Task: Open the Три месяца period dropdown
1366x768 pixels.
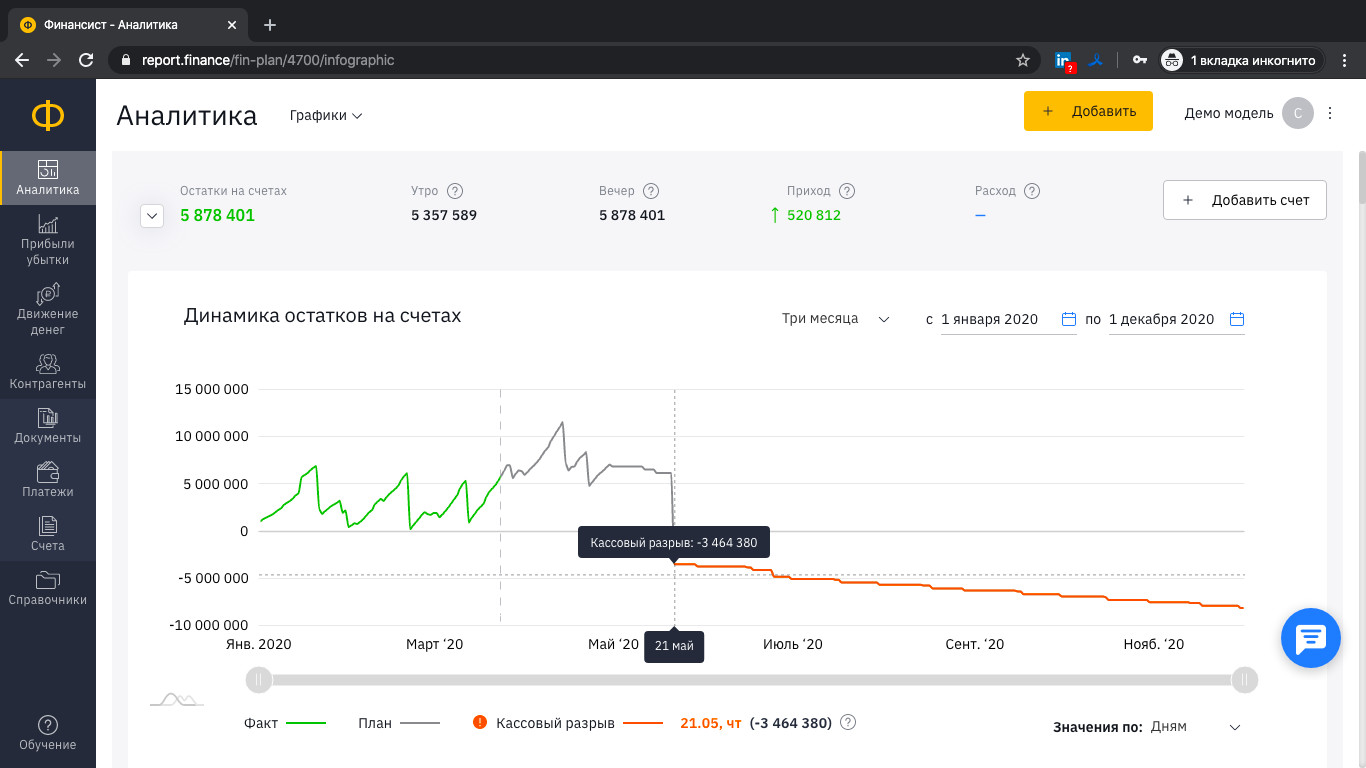Action: 835,319
